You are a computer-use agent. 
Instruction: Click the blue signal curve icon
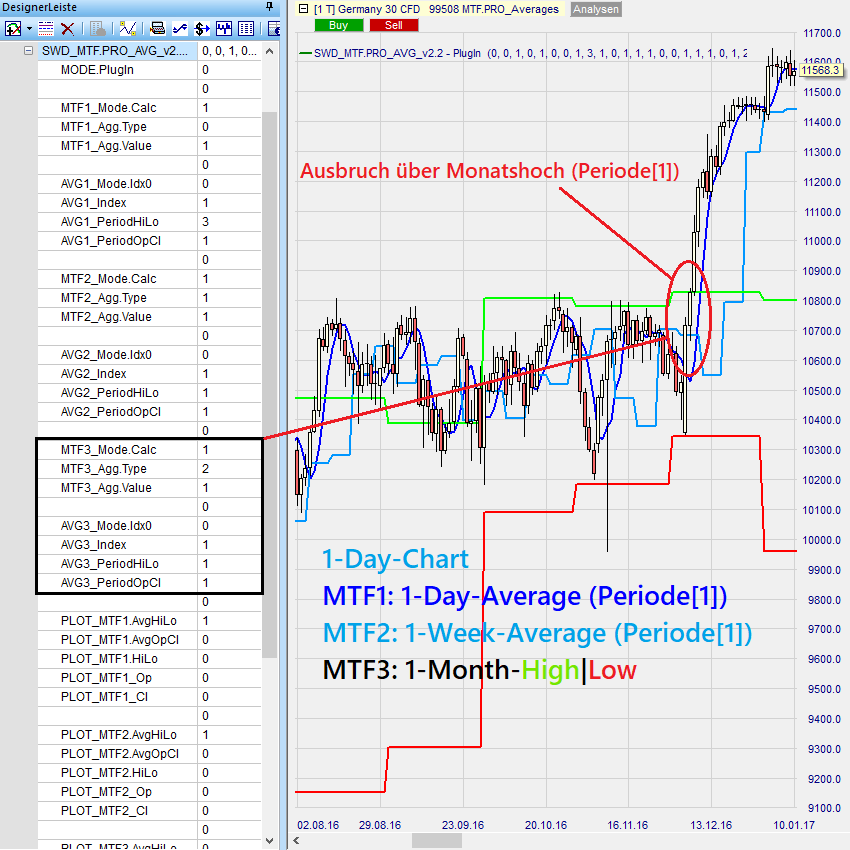180,28
